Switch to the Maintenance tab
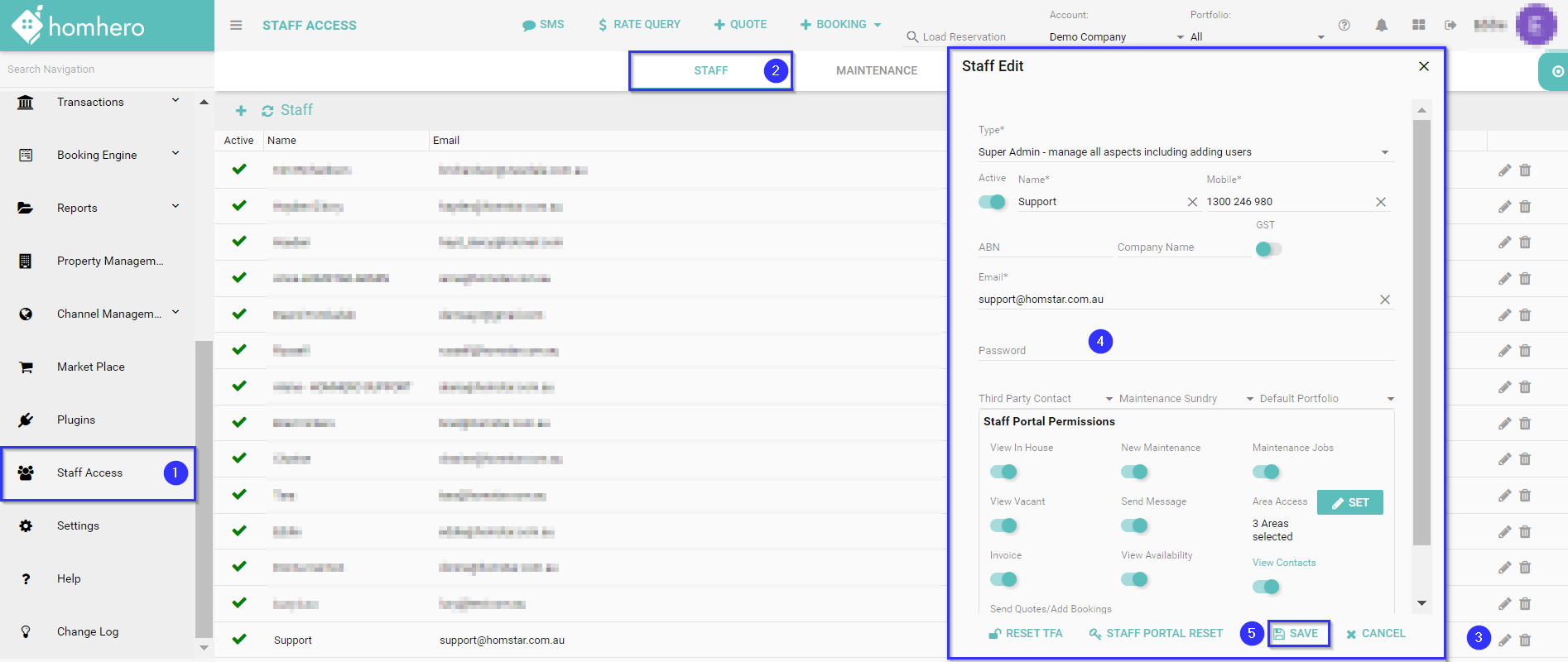The height and width of the screenshot is (662, 1568). coord(876,70)
